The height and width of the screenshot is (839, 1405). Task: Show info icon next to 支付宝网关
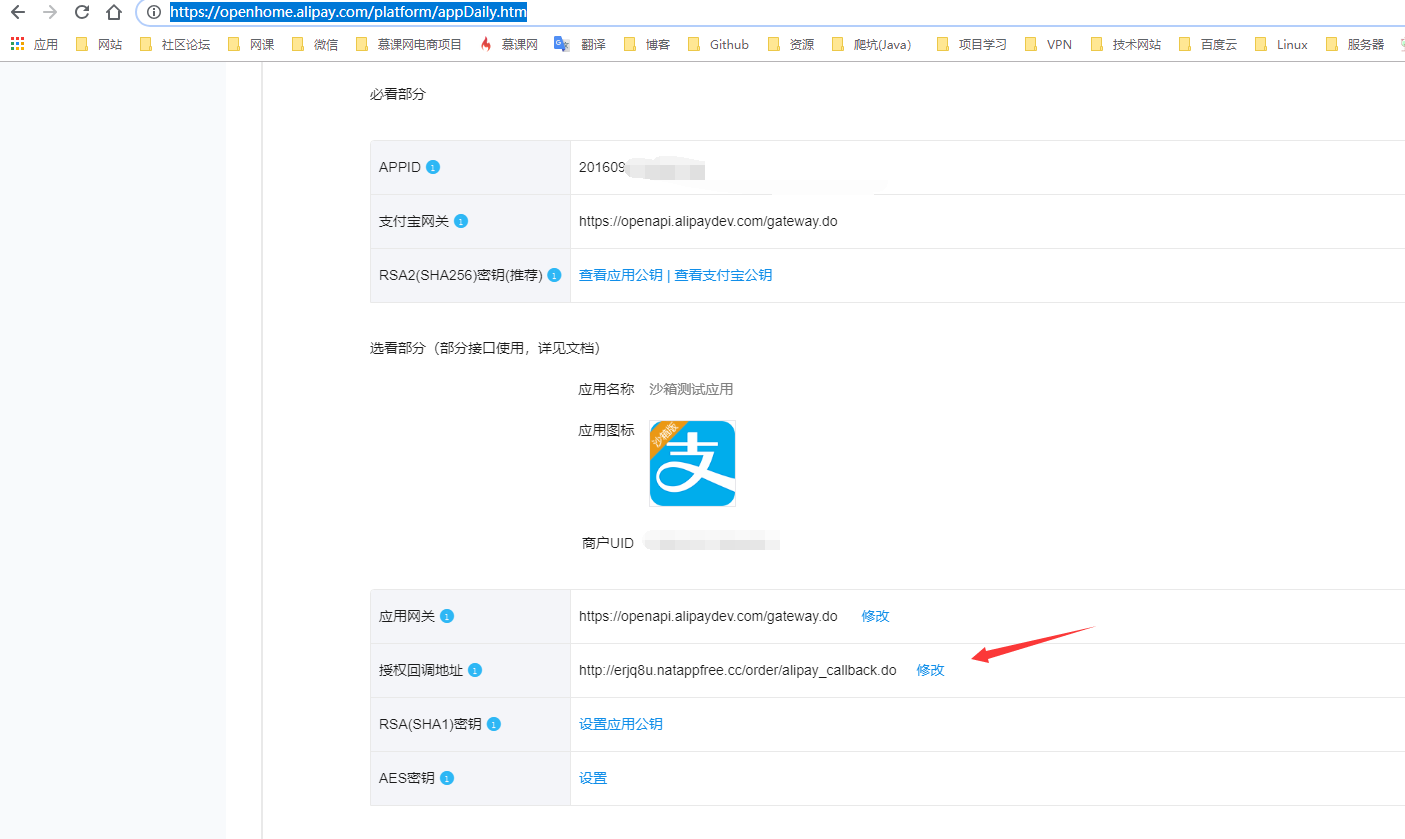[461, 221]
